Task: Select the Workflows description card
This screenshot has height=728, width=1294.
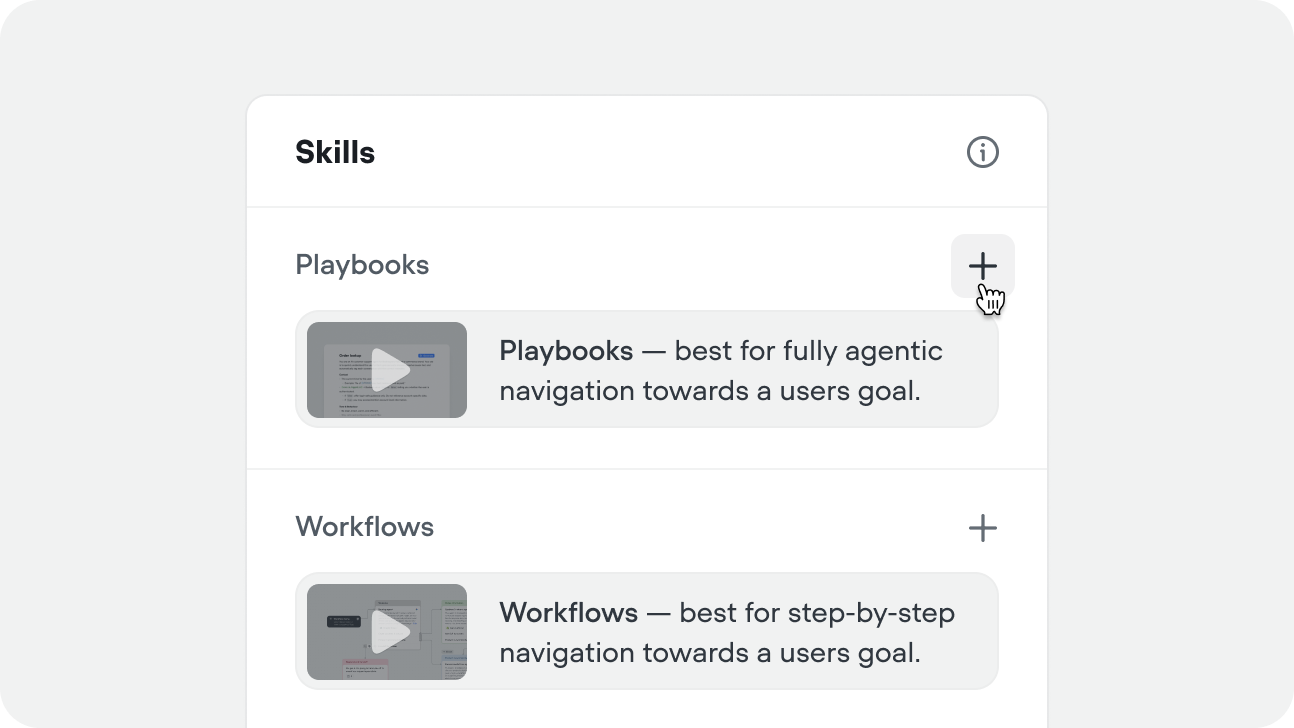Action: 645,631
